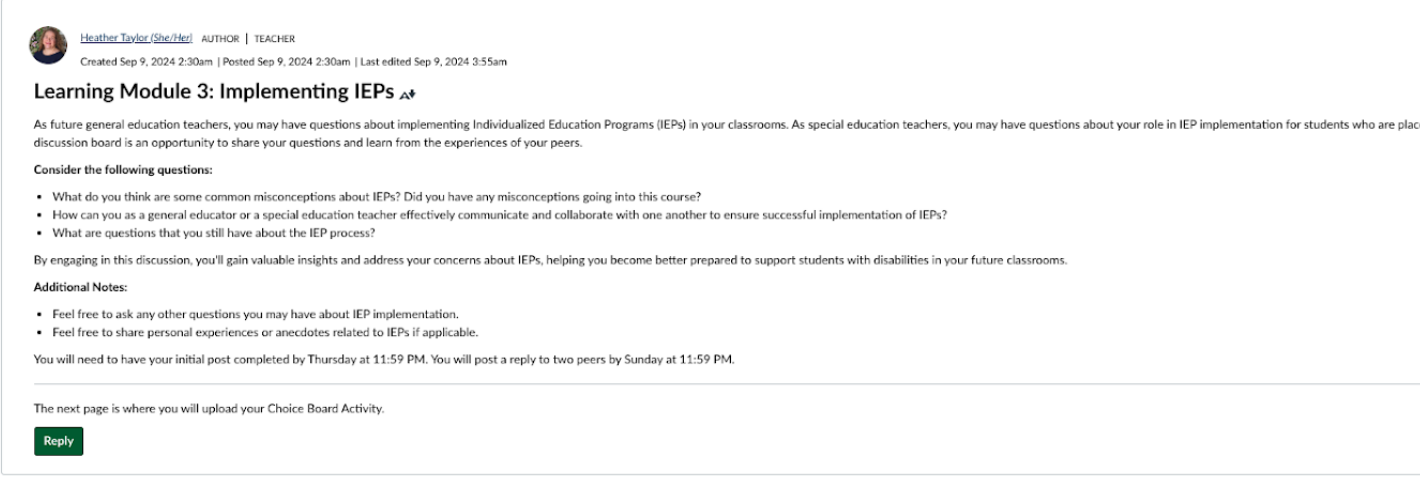Click the Learning Module 3: Implementing IEPs heading
The height and width of the screenshot is (480, 1420).
(213, 93)
